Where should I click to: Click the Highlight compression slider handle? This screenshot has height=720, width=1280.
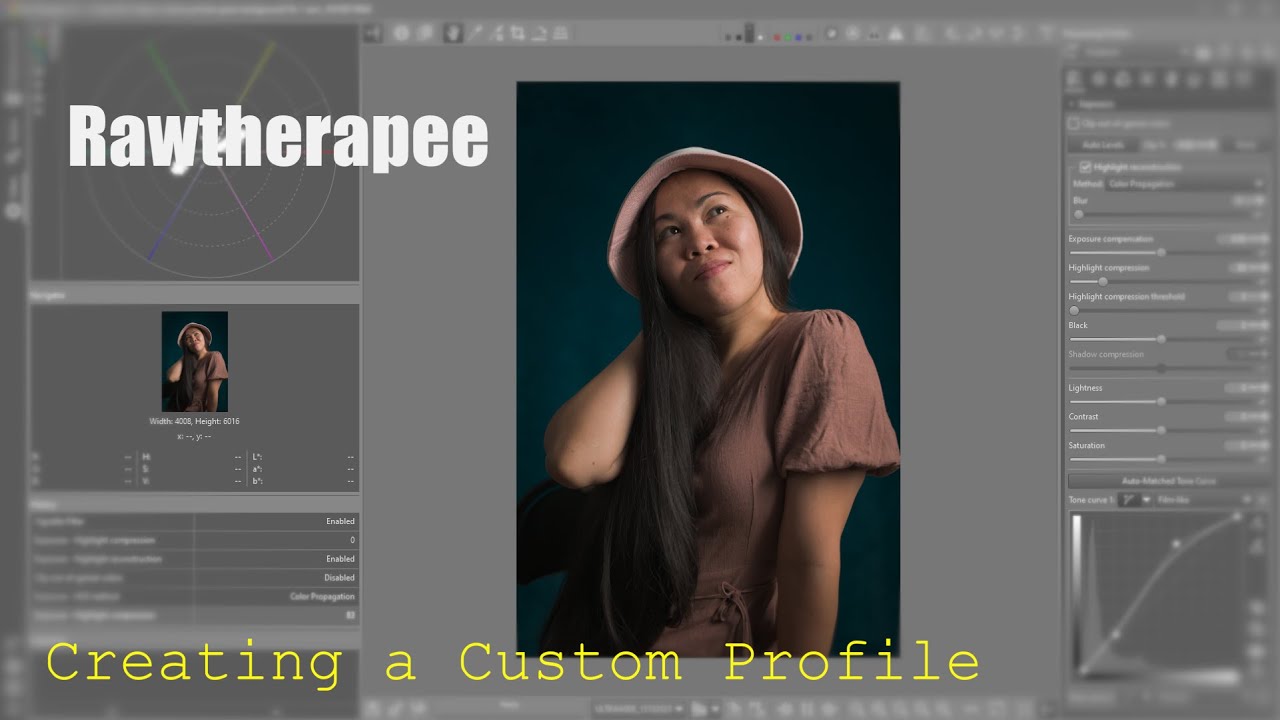pyautogui.click(x=1103, y=281)
